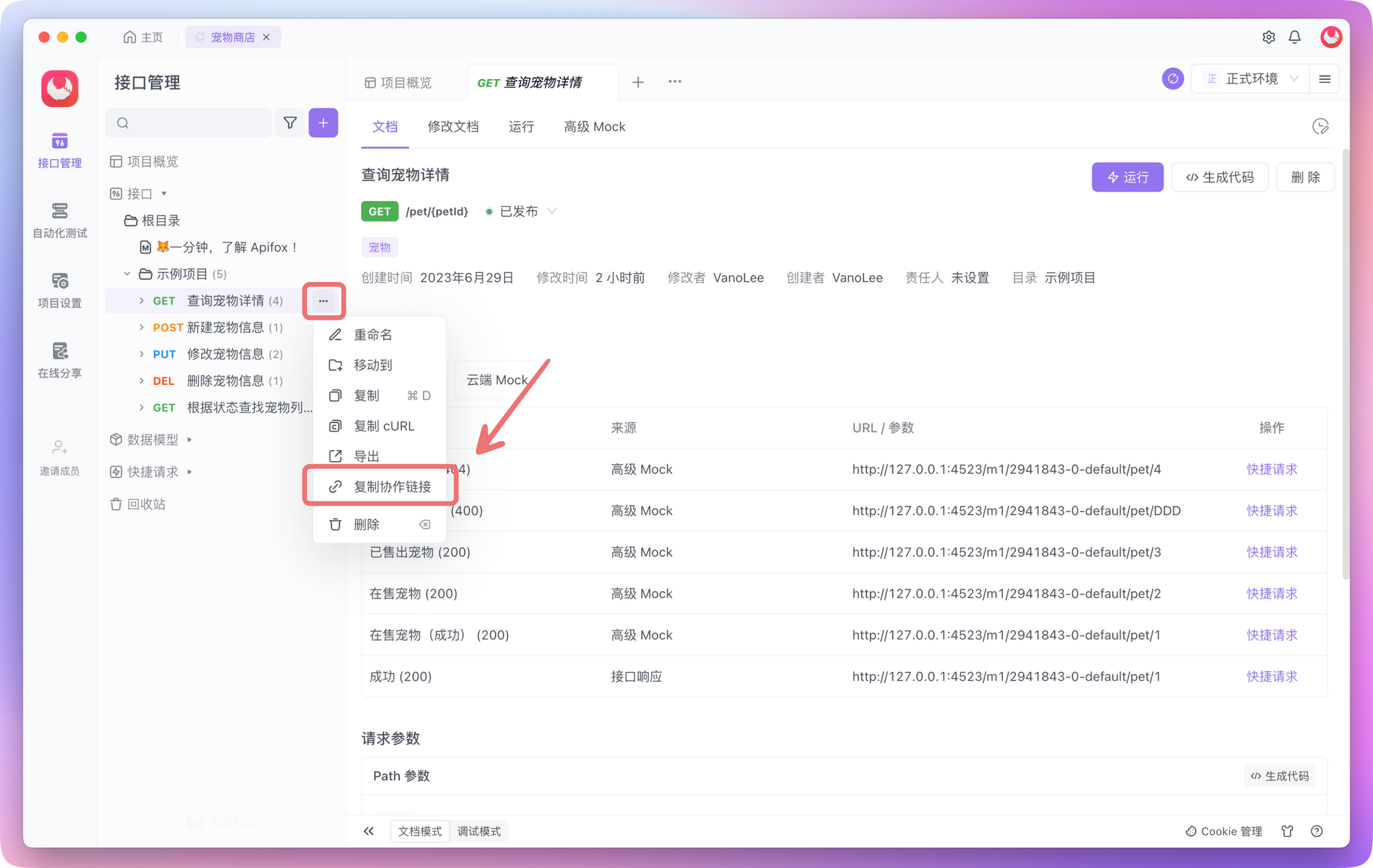Select 复制协作链接 in context menu
1373x868 pixels.
click(x=380, y=486)
